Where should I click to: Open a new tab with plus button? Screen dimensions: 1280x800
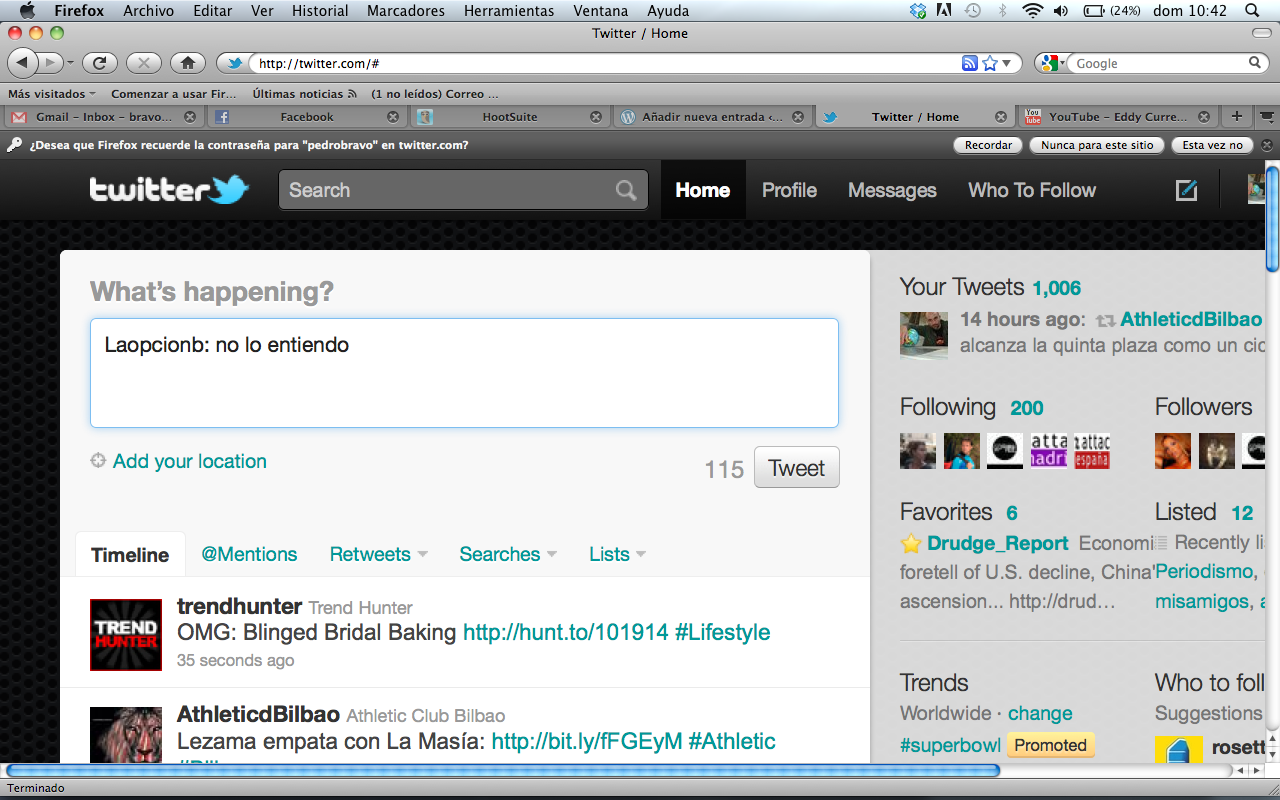pos(1237,116)
